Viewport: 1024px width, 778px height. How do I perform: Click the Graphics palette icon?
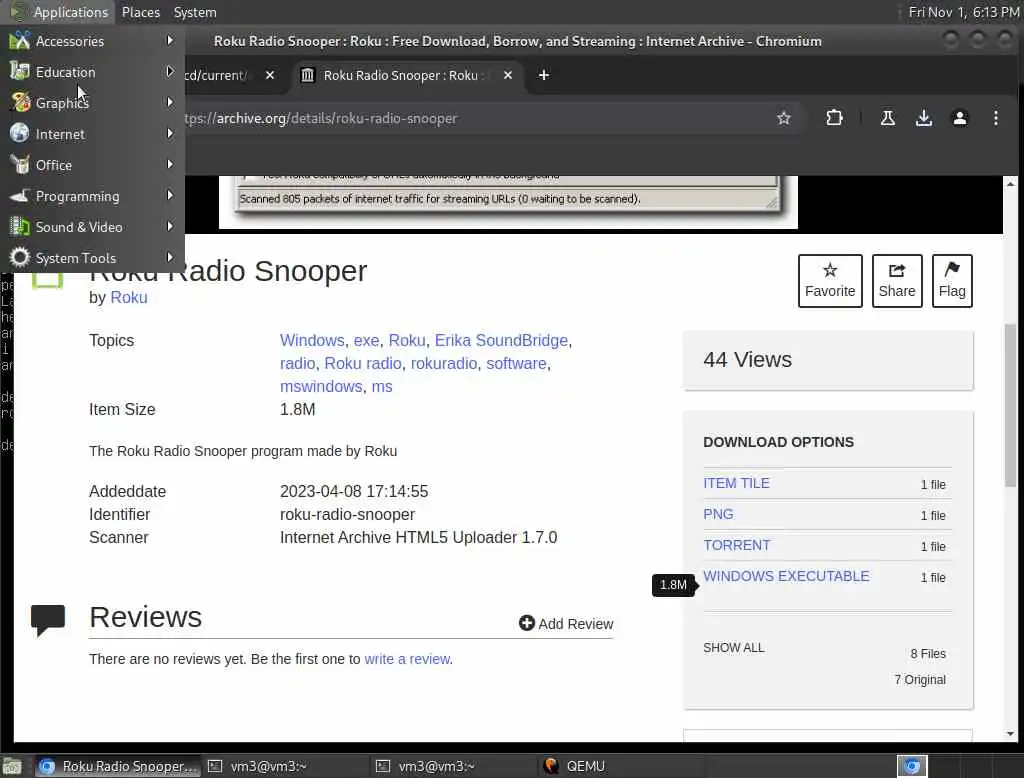20,103
